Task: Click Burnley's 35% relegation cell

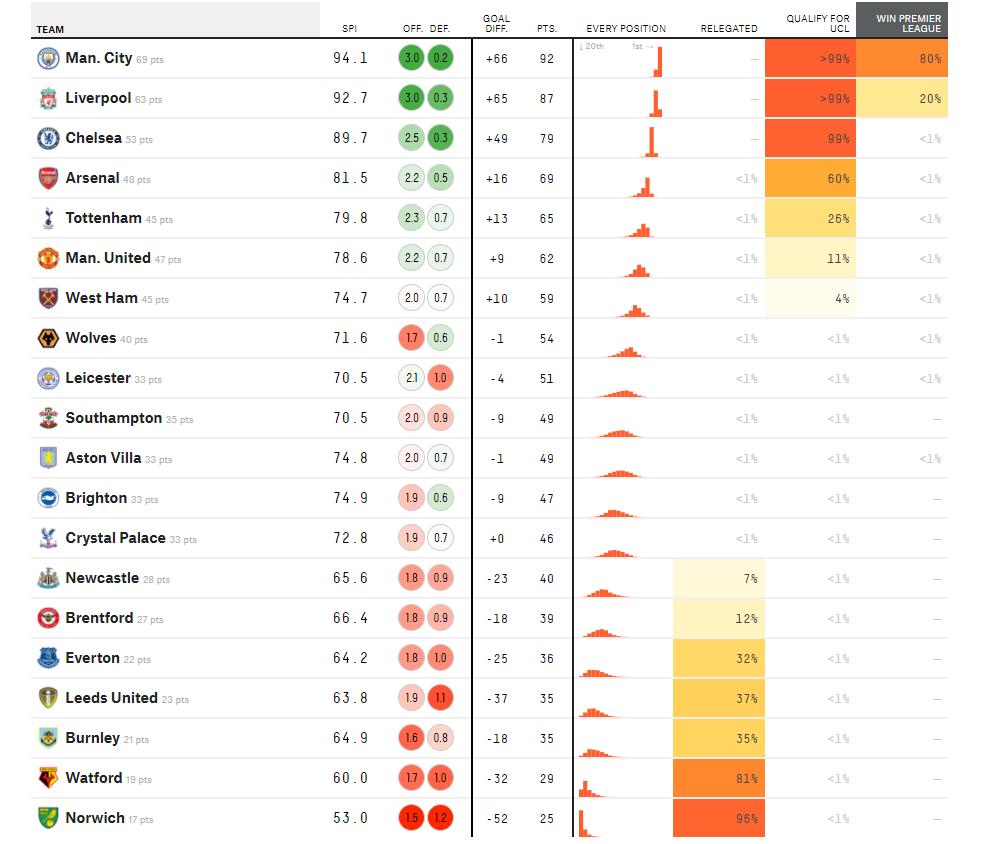Action: point(719,739)
